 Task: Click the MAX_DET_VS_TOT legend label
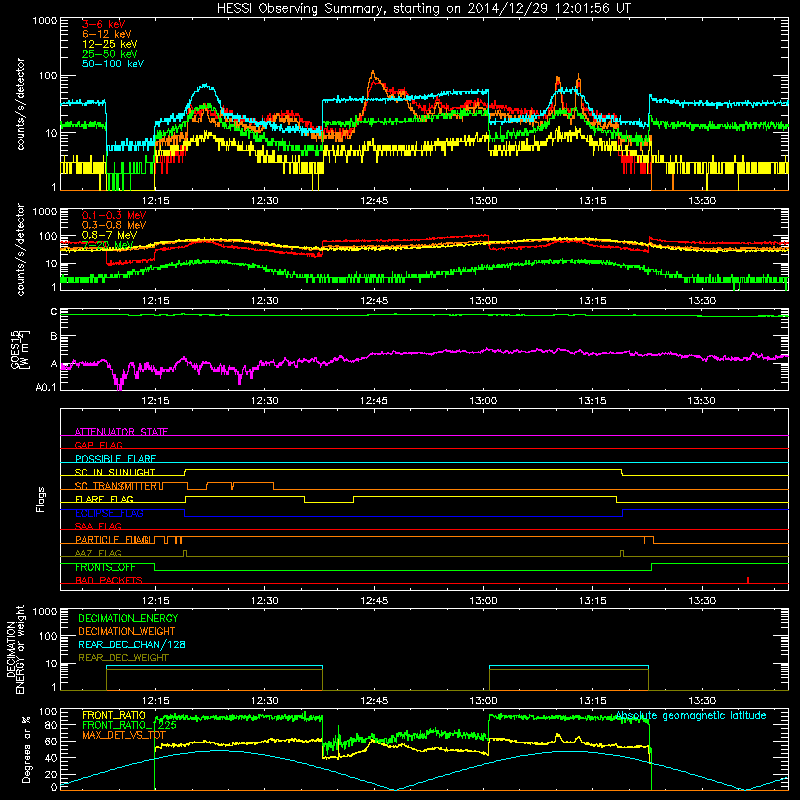coord(124,735)
